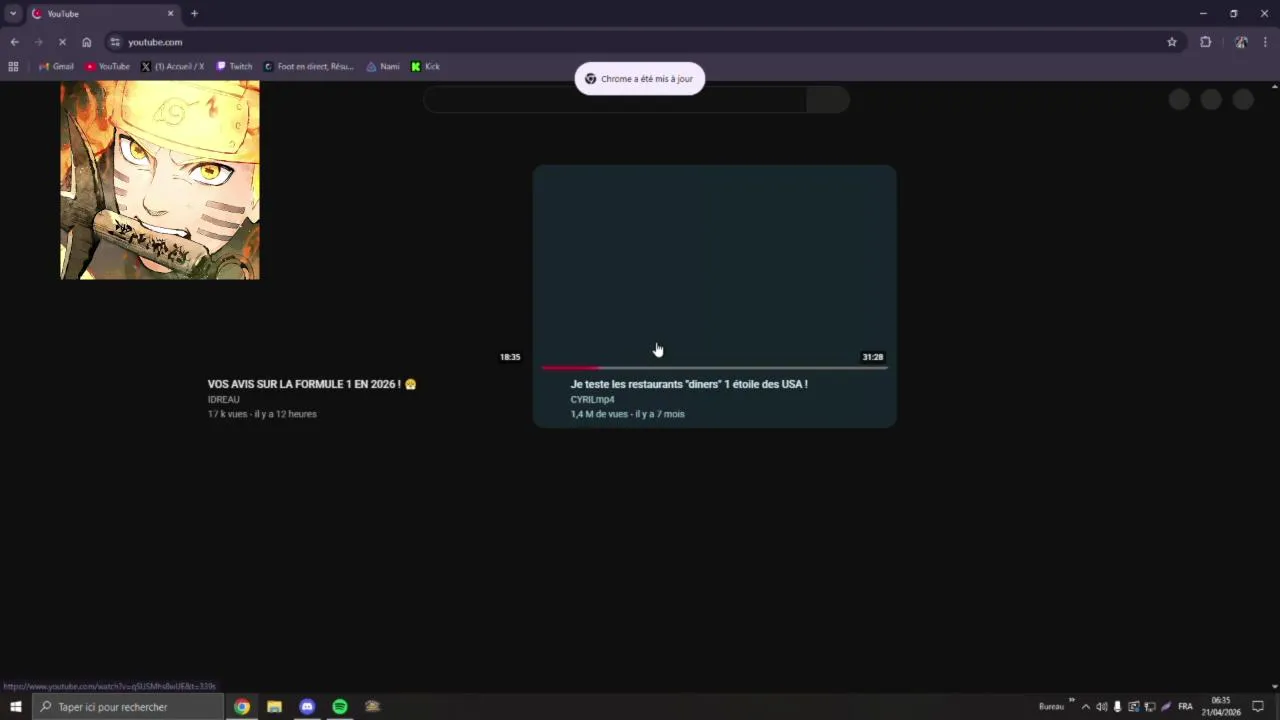Open the Chrome extensions puzzle icon
Screen dimensions: 1280x720
tap(1205, 42)
